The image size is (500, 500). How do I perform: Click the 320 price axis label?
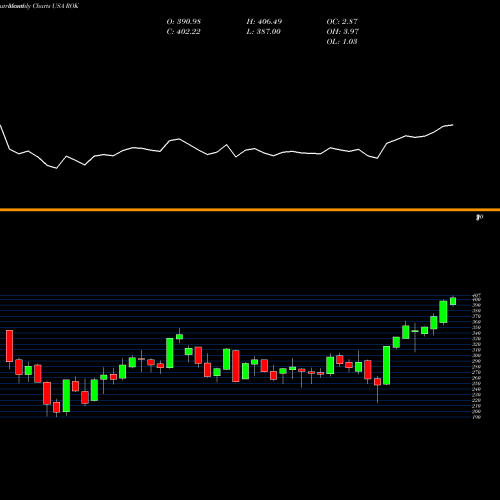pos(477,344)
